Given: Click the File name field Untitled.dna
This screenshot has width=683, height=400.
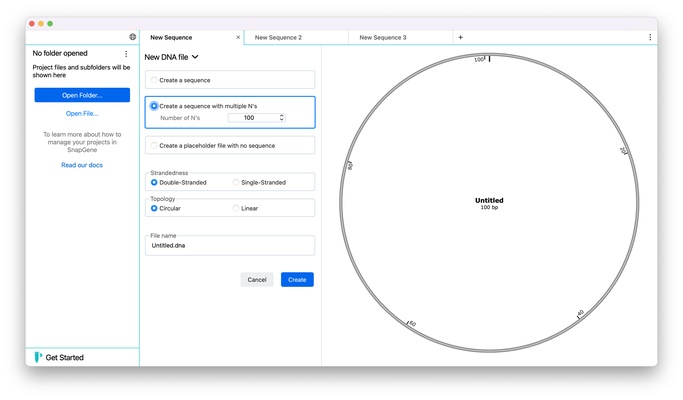Looking at the screenshot, I should (x=230, y=246).
